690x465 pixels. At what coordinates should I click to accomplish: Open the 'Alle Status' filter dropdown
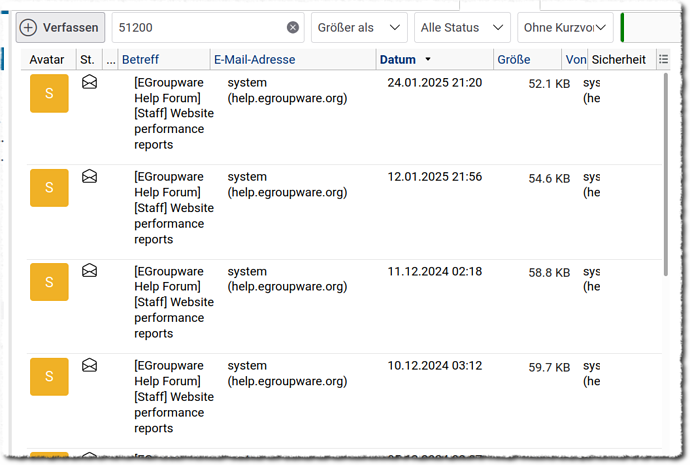click(462, 28)
